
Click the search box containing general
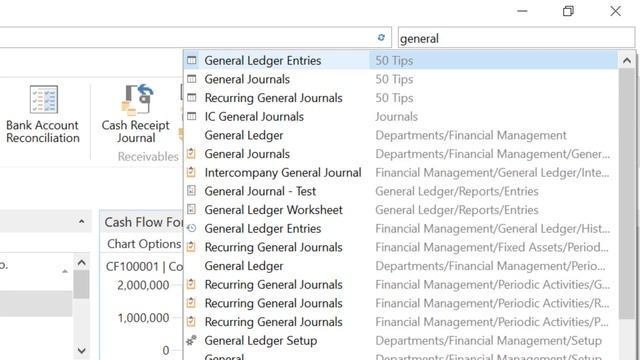tap(516, 38)
